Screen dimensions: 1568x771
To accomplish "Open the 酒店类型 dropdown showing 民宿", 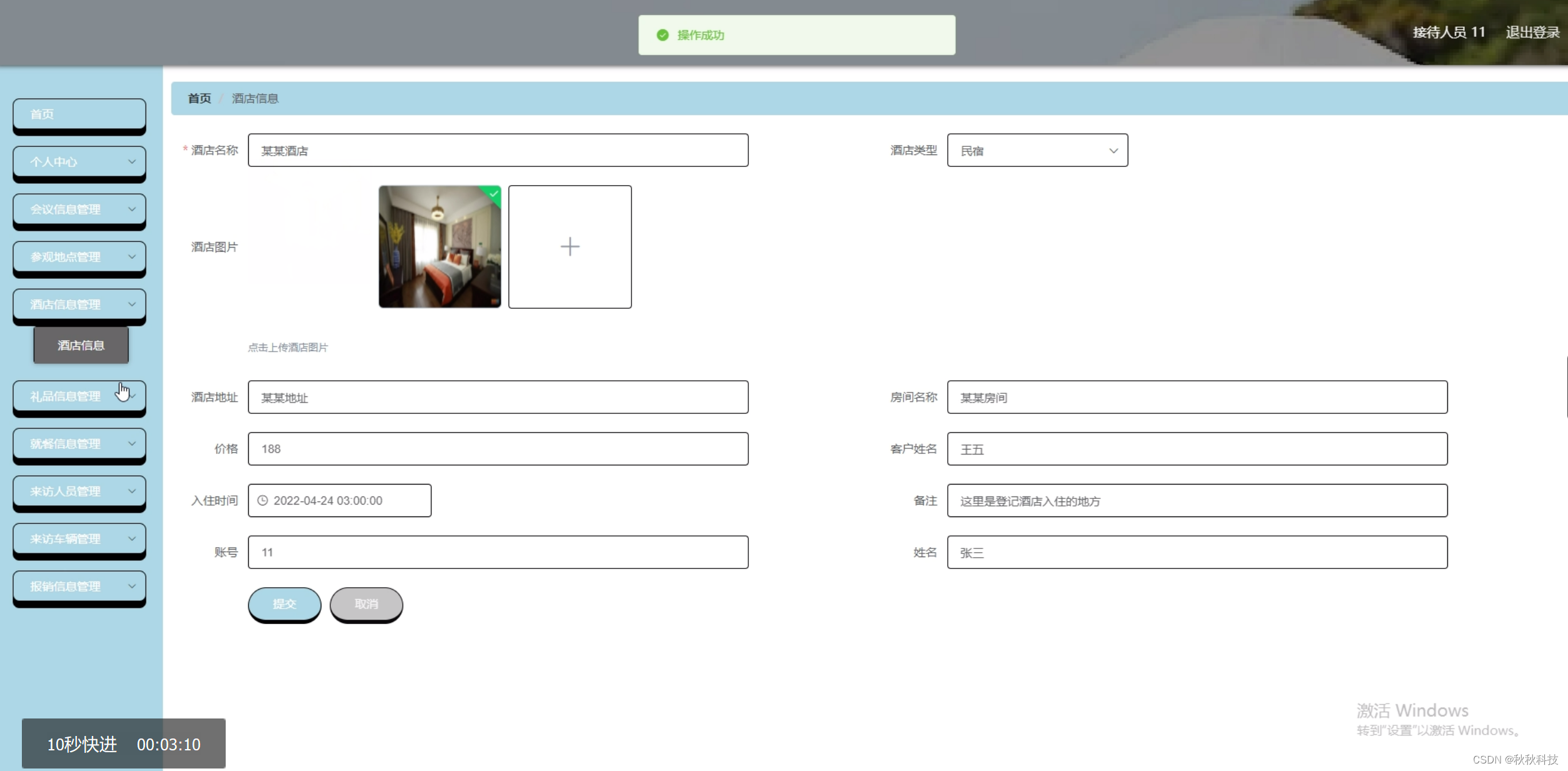I will coord(1037,150).
